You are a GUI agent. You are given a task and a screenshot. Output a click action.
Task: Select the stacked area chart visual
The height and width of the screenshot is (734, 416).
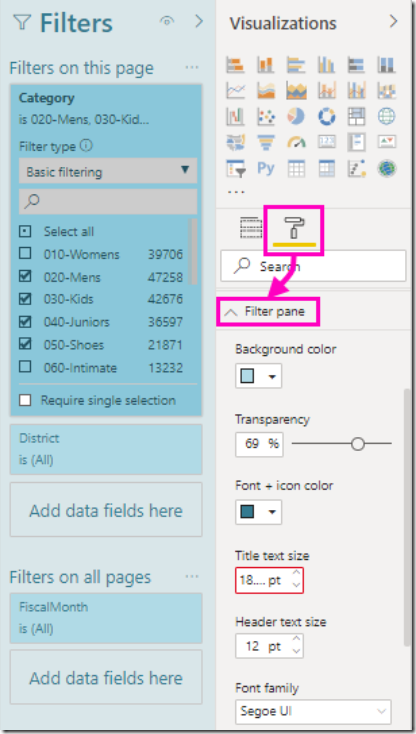click(296, 90)
